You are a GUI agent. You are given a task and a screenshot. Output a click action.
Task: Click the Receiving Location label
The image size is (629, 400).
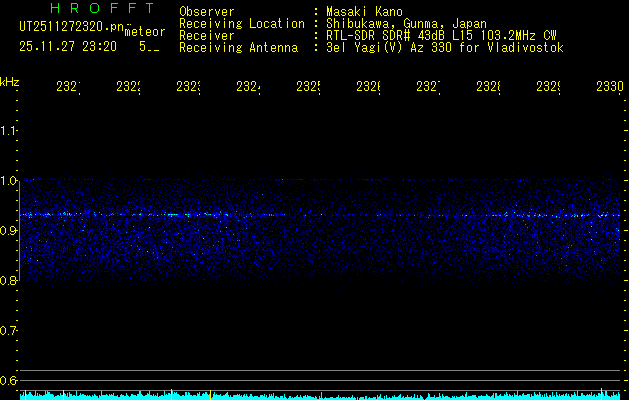(x=242, y=24)
